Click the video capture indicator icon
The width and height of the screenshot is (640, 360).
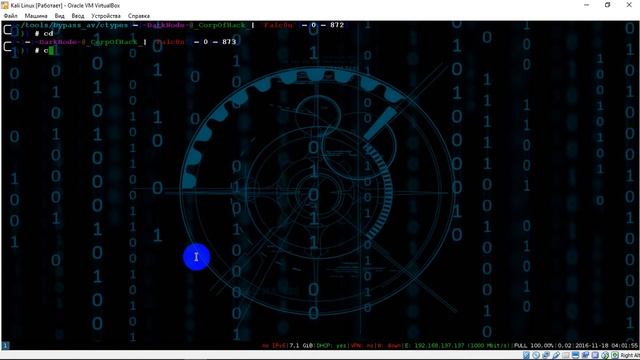coord(585,355)
